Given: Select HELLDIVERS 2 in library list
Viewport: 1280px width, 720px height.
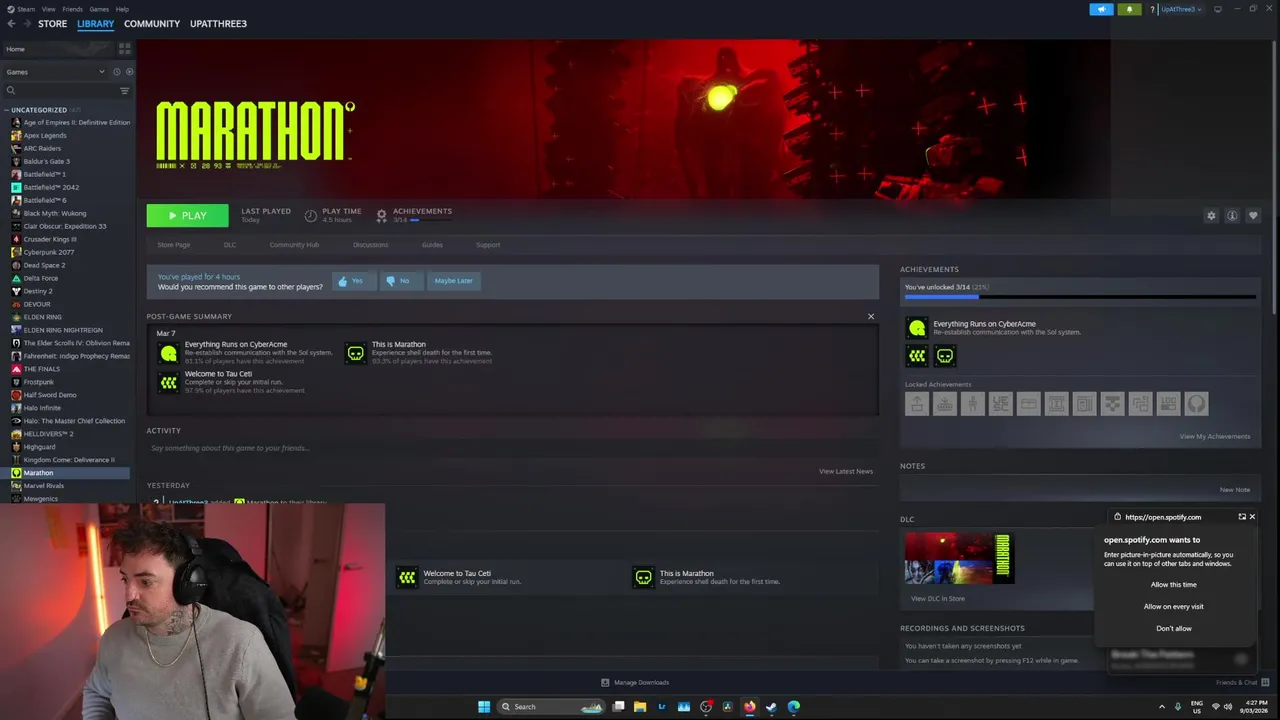Looking at the screenshot, I should pos(48,434).
